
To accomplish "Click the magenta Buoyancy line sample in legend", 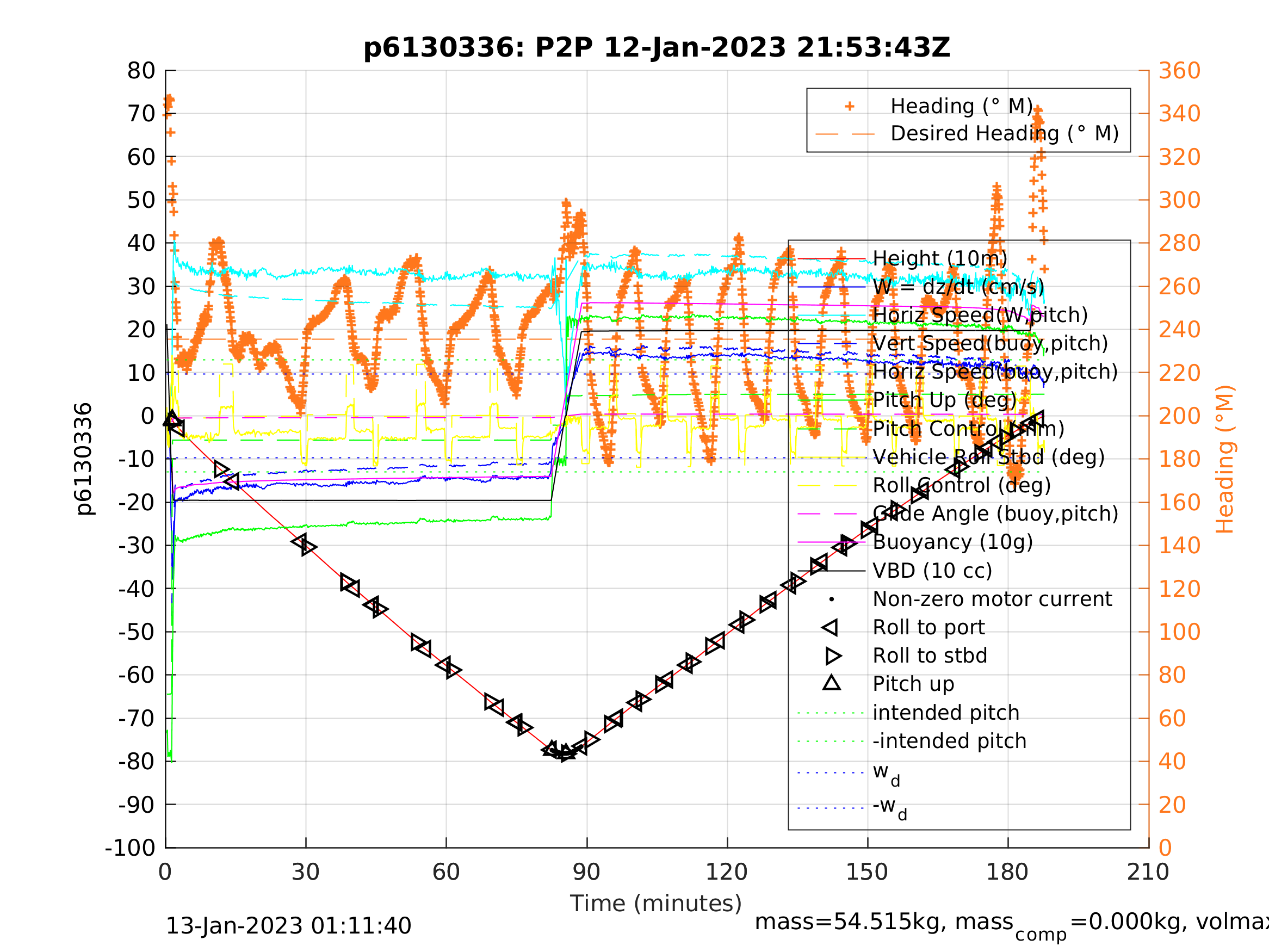I will pos(832,542).
